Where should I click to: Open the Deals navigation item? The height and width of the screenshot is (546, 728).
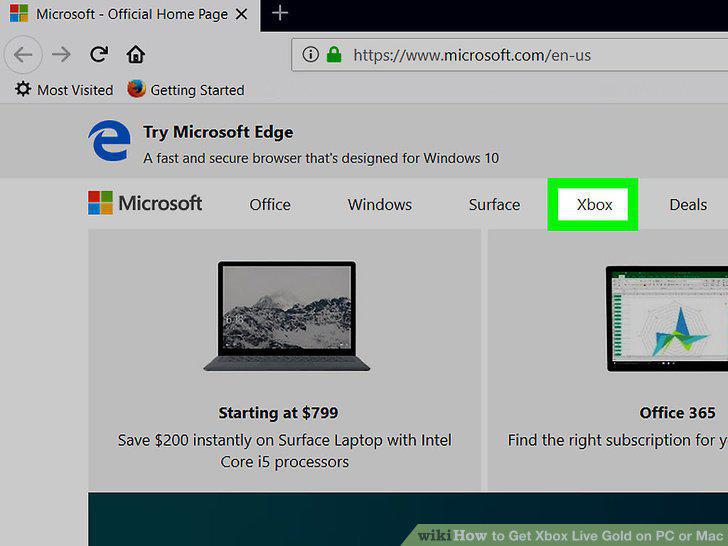pos(688,205)
